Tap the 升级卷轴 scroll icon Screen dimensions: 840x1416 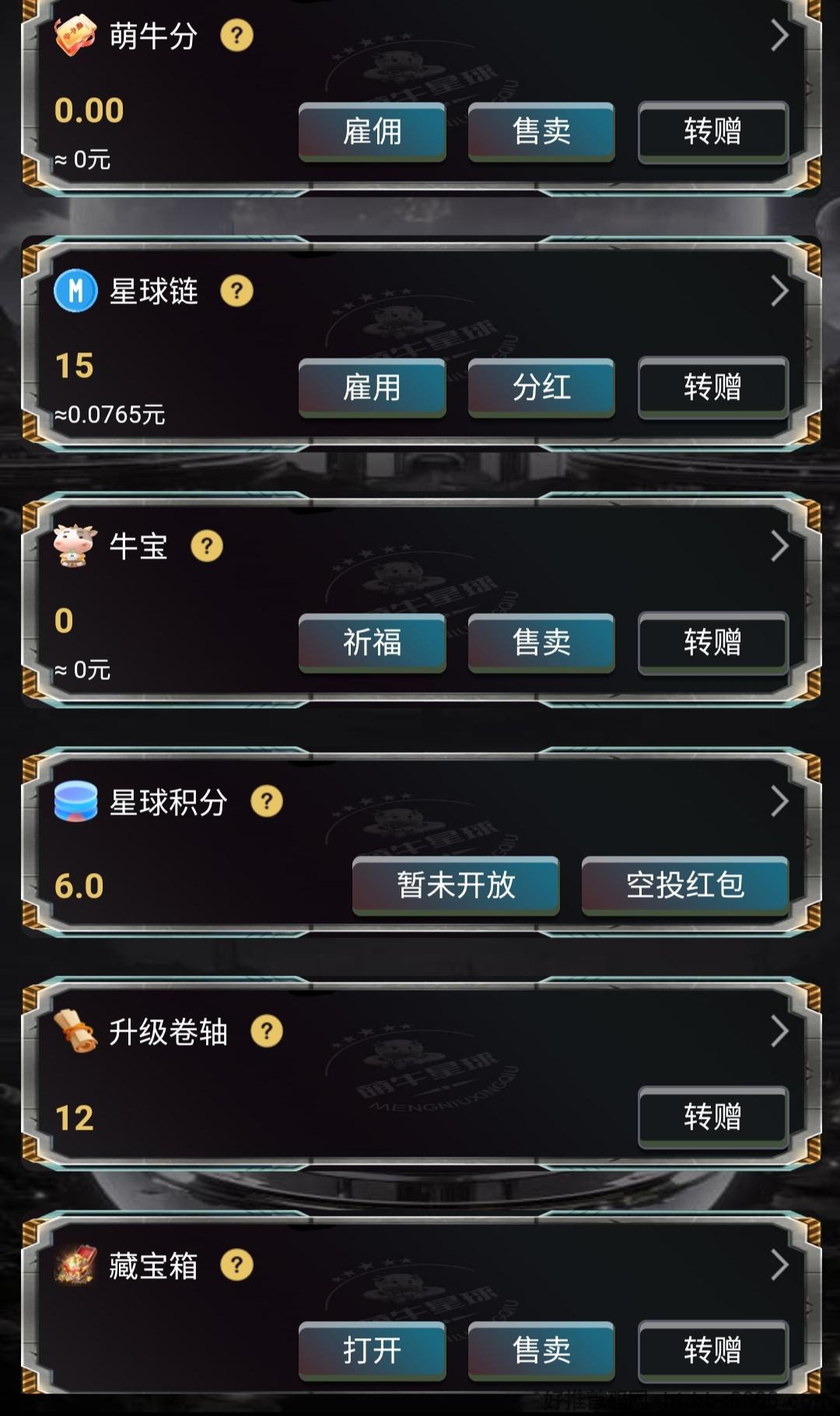point(75,1031)
